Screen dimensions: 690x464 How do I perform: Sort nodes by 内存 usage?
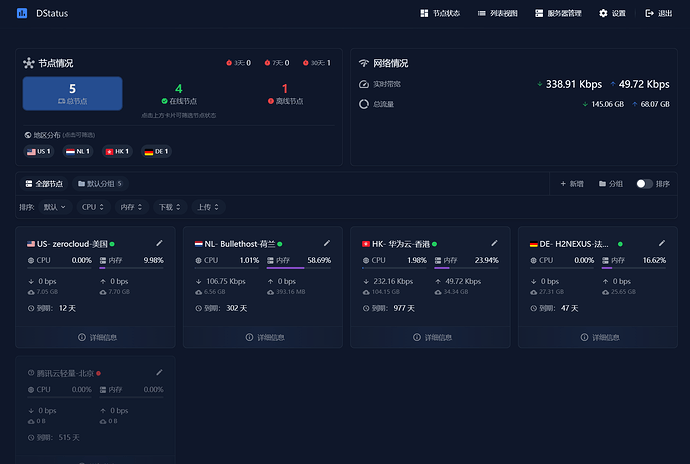(132, 207)
